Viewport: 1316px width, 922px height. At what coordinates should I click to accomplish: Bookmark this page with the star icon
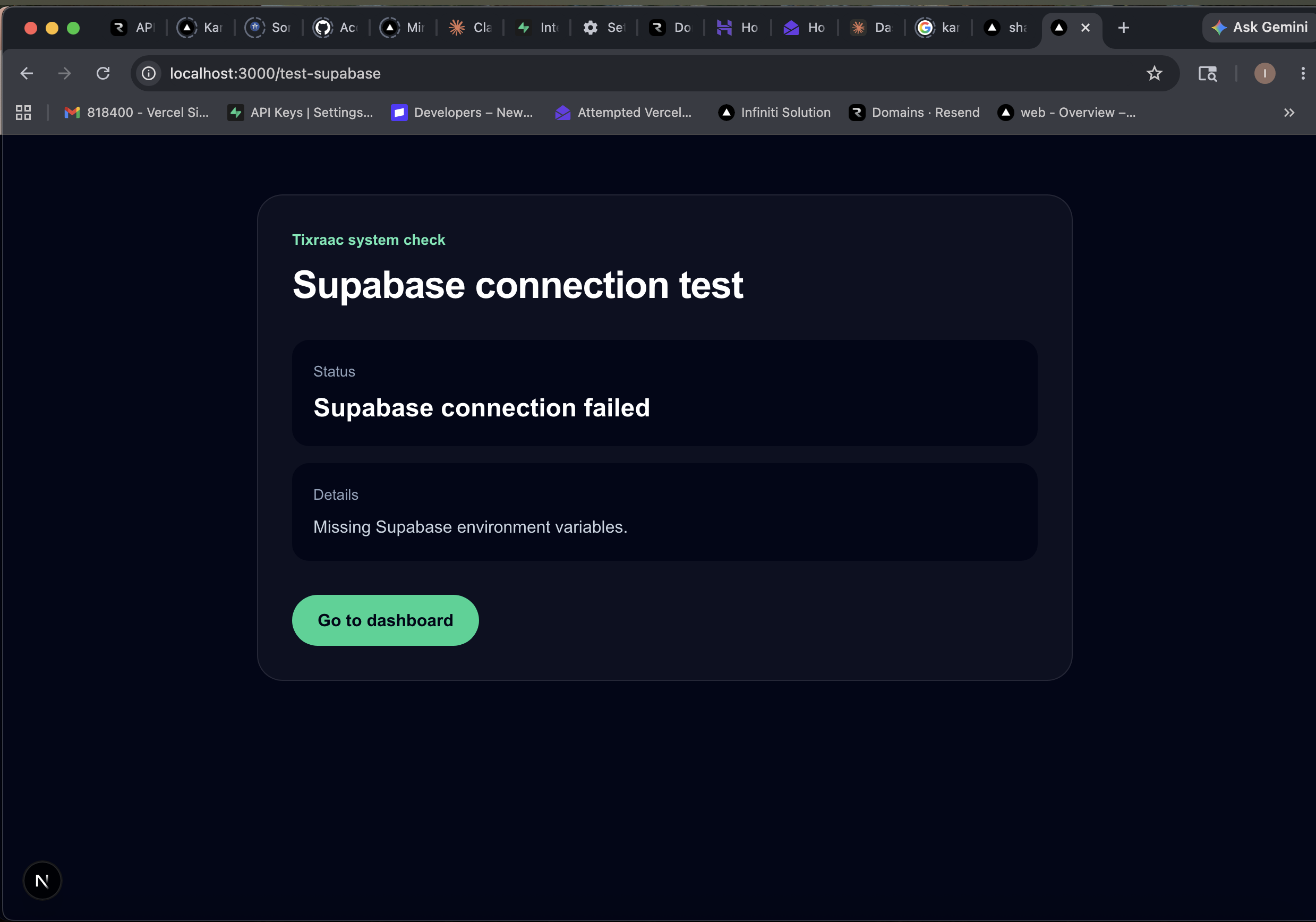pyautogui.click(x=1154, y=73)
